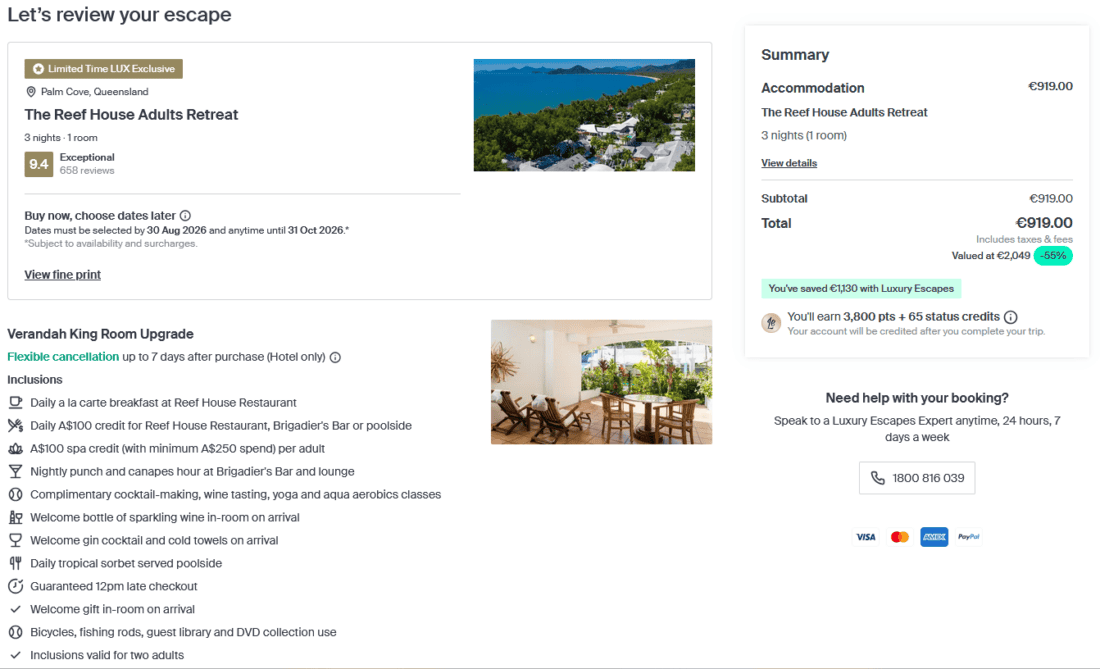Click the breakfast coffee cup icon
The height and width of the screenshot is (669, 1100).
coord(15,402)
